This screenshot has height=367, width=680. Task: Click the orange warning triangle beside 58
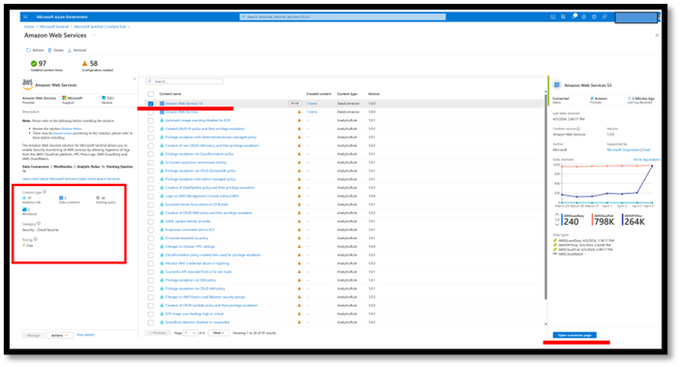pos(85,64)
